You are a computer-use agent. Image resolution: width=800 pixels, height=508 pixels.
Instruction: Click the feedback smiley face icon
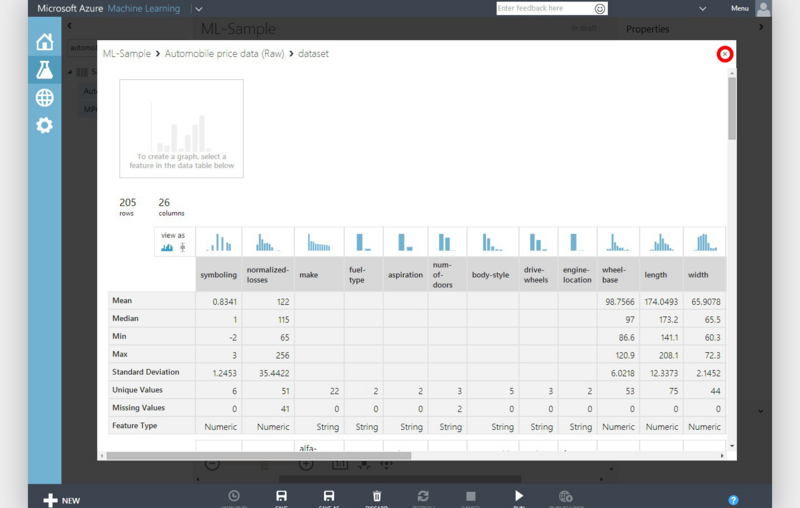600,9
